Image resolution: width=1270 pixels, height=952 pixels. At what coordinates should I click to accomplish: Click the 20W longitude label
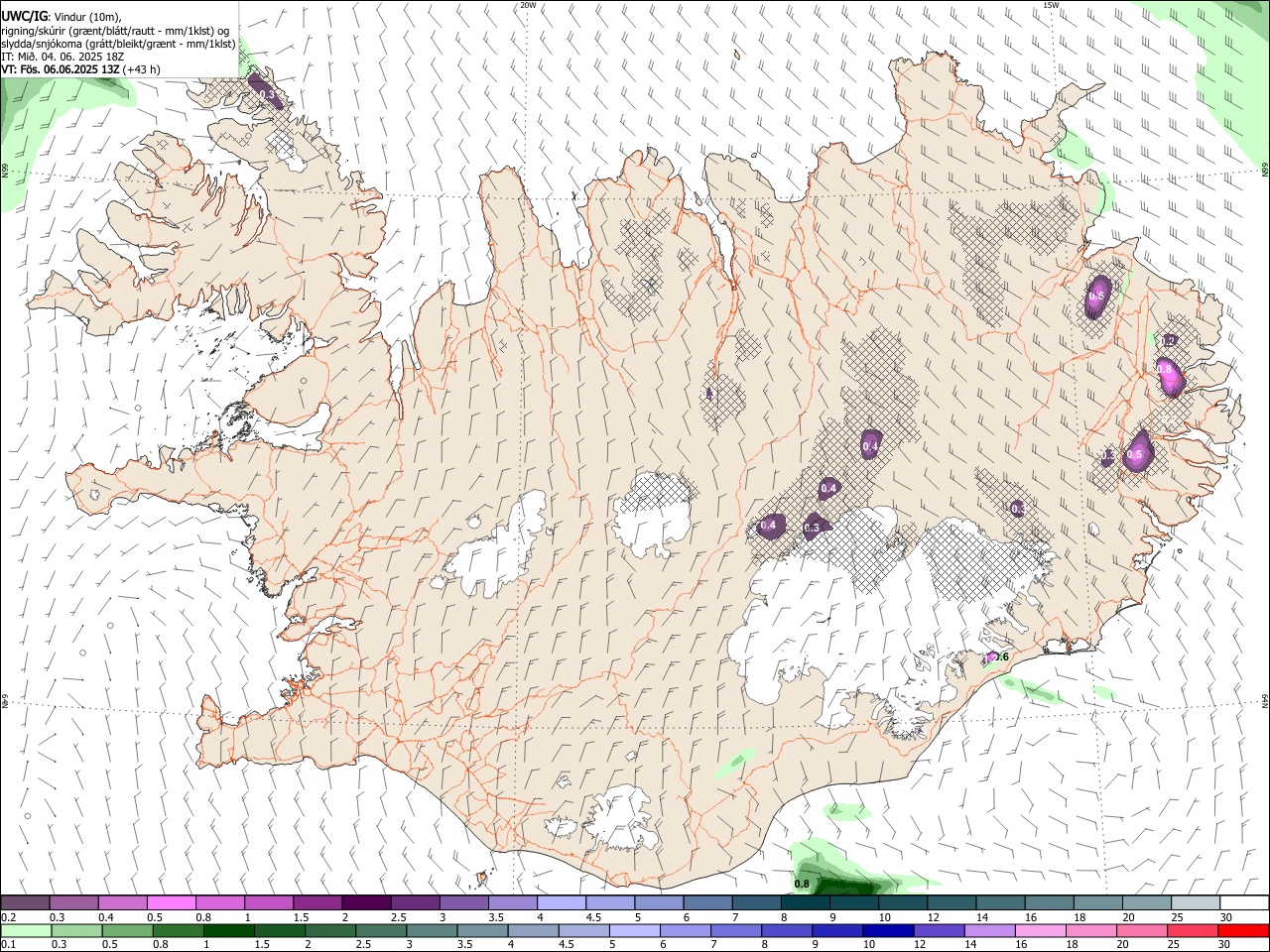528,5
